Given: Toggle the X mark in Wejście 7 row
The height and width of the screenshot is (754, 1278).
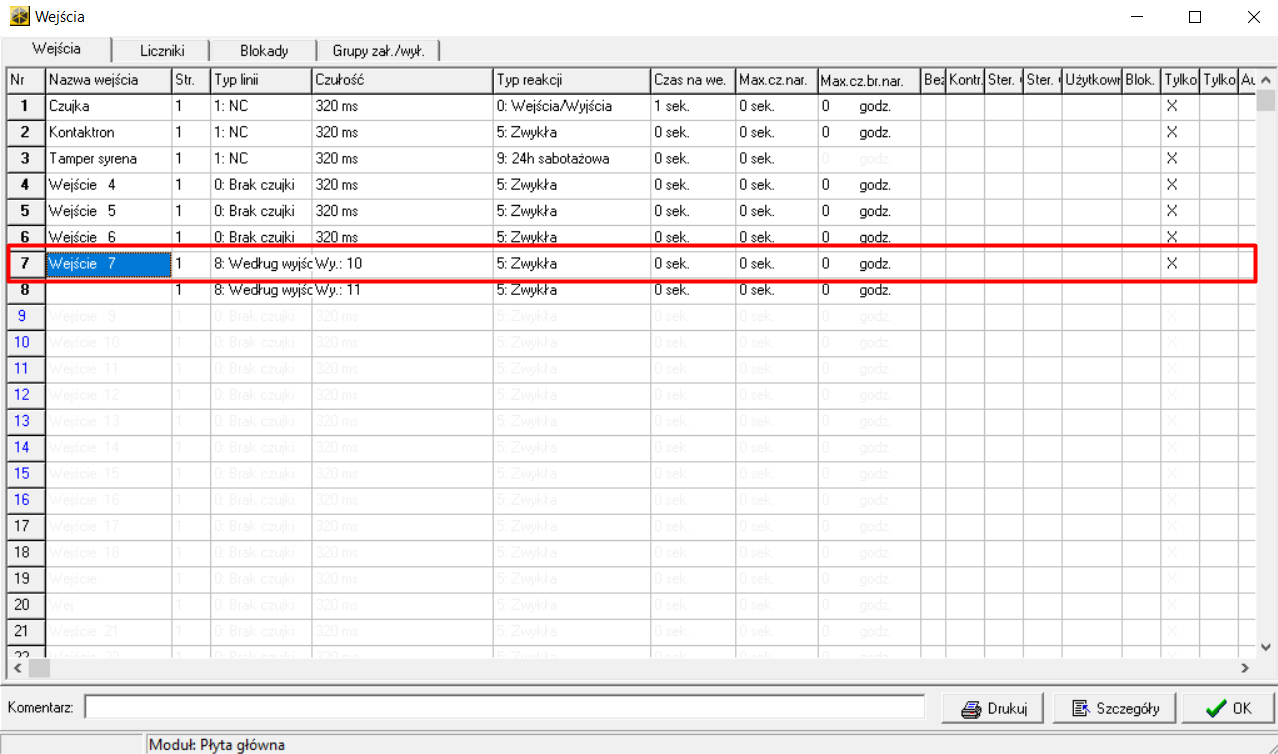Looking at the screenshot, I should point(1172,264).
